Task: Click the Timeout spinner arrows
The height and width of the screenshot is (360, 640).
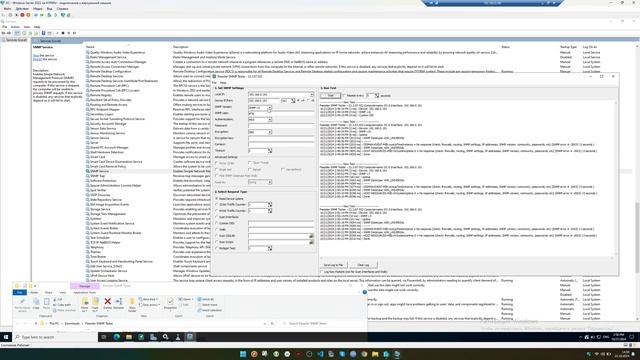Action: coord(270,151)
